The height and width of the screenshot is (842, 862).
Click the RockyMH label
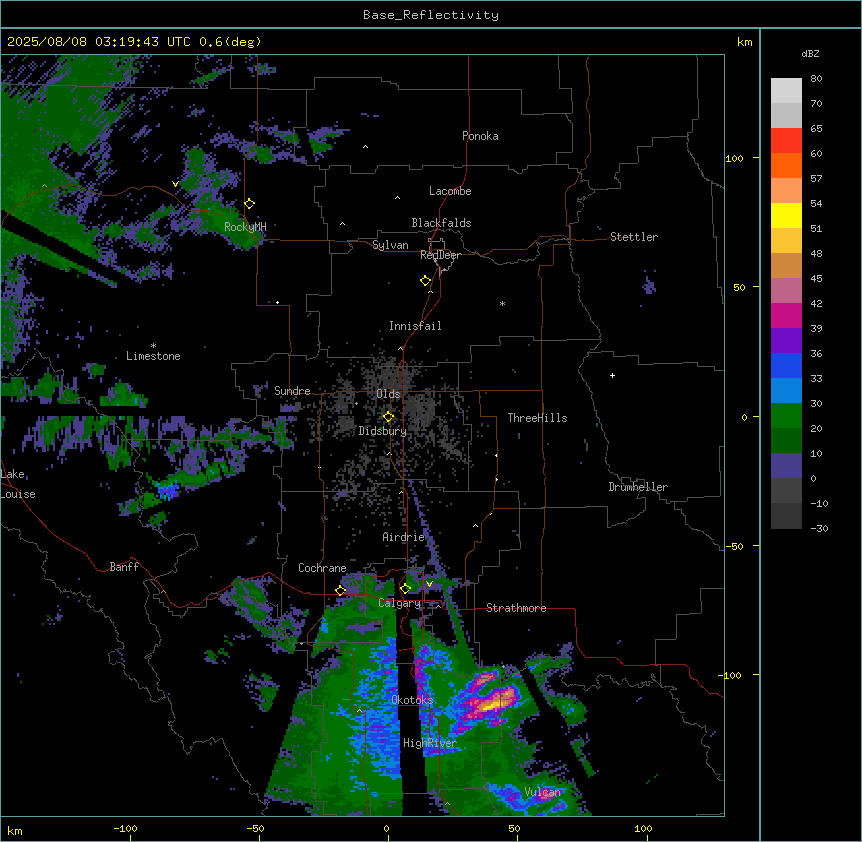click(245, 226)
